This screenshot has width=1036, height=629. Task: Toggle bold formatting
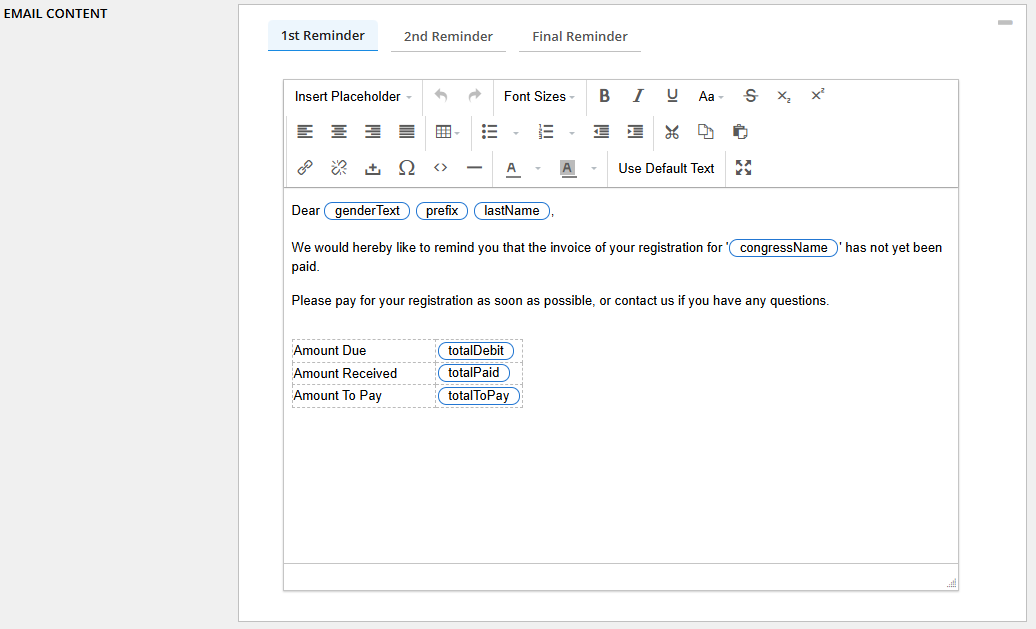(x=604, y=96)
